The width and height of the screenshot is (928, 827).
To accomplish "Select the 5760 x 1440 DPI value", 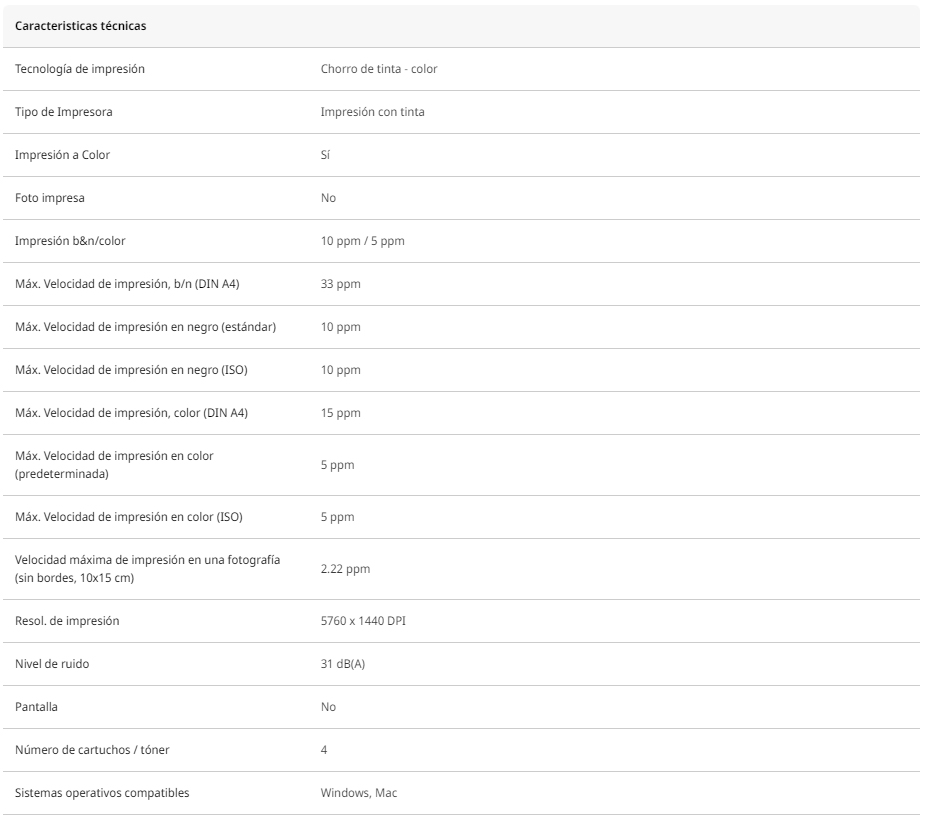I will point(363,621).
